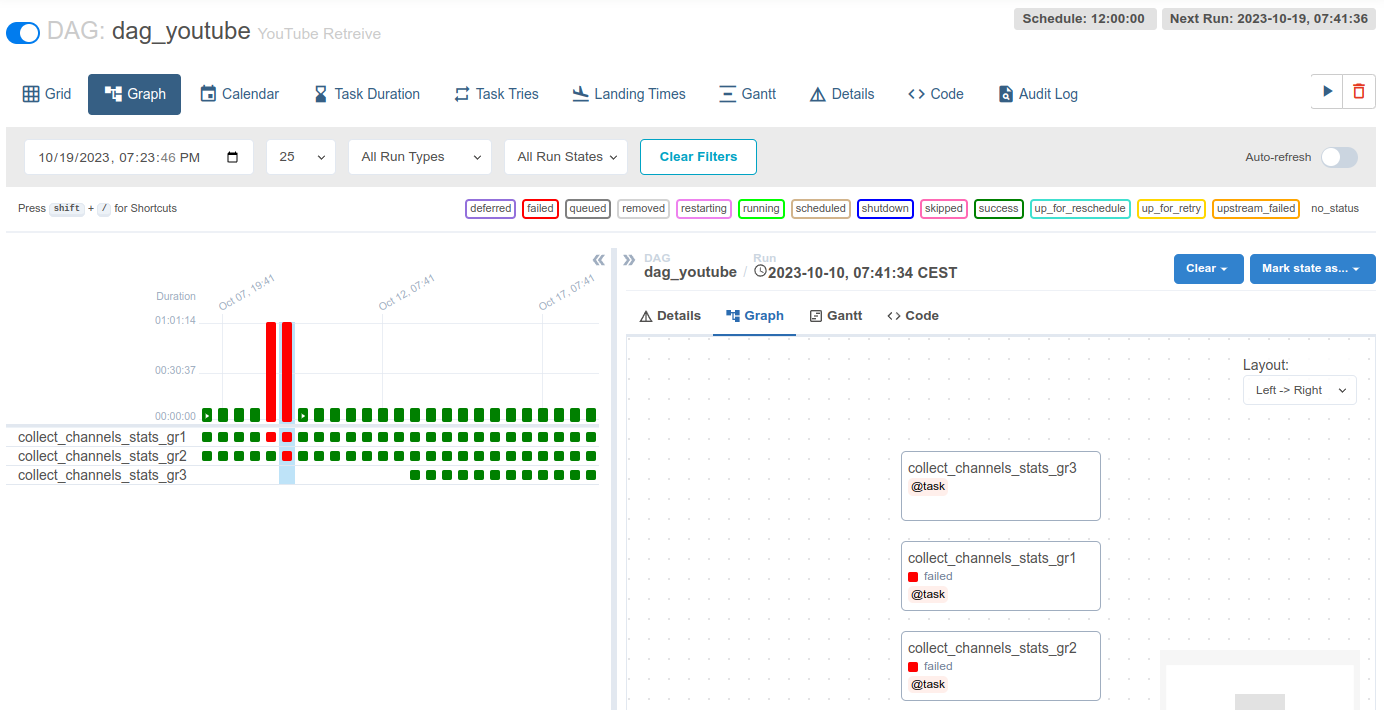Open the Audit Log view

coord(1038,94)
